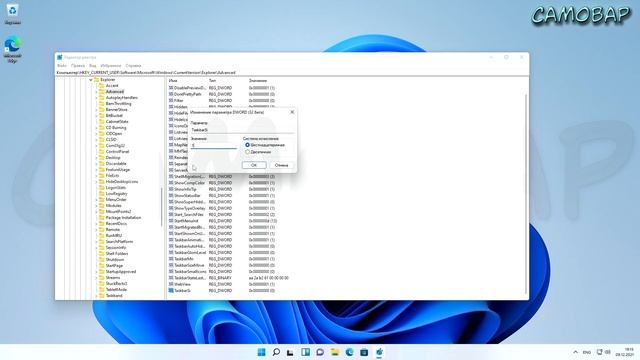Open the Правка menu
Screen dimensions: 640x360
pos(78,65)
